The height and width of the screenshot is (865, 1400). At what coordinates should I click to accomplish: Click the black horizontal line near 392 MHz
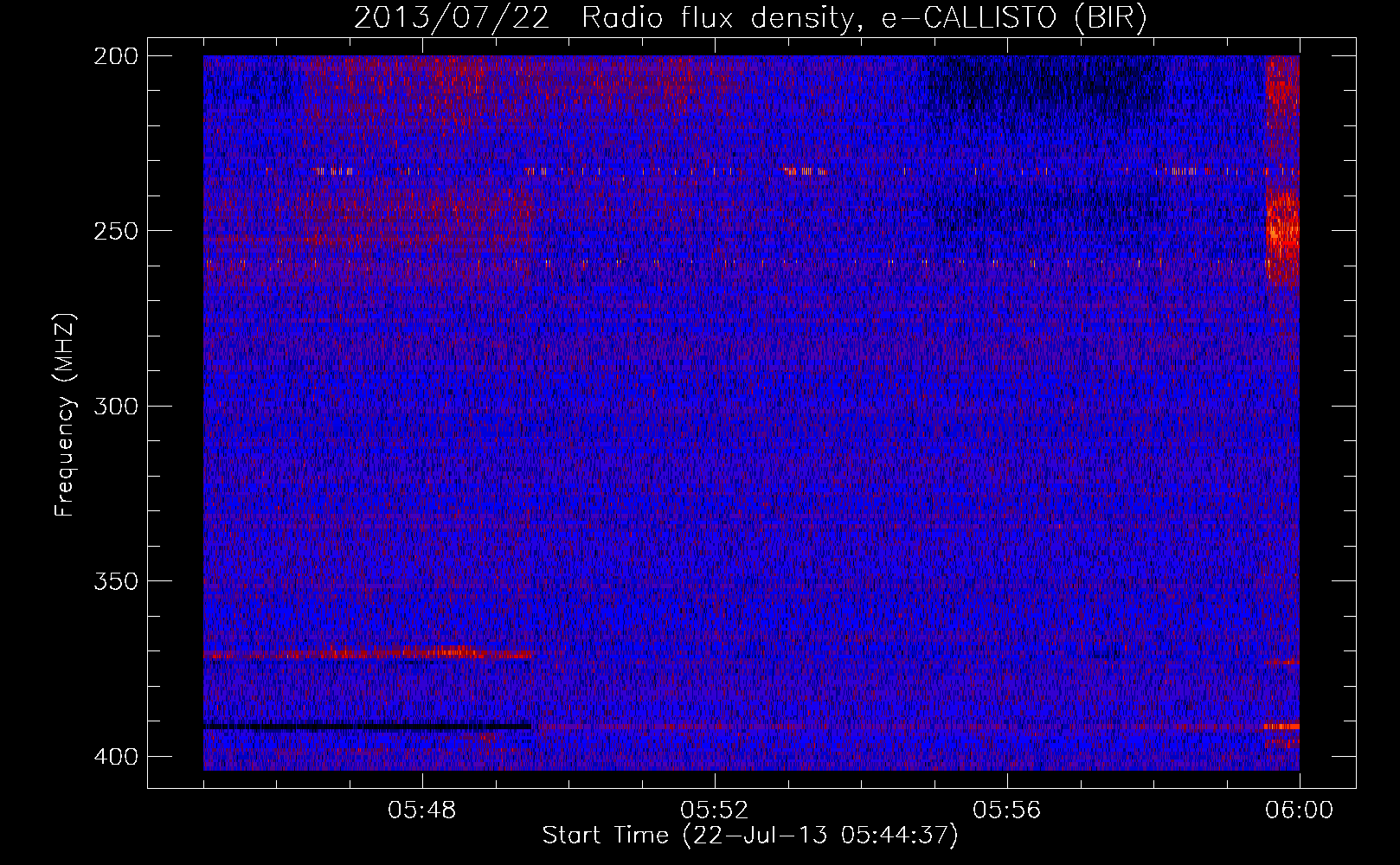(368, 727)
